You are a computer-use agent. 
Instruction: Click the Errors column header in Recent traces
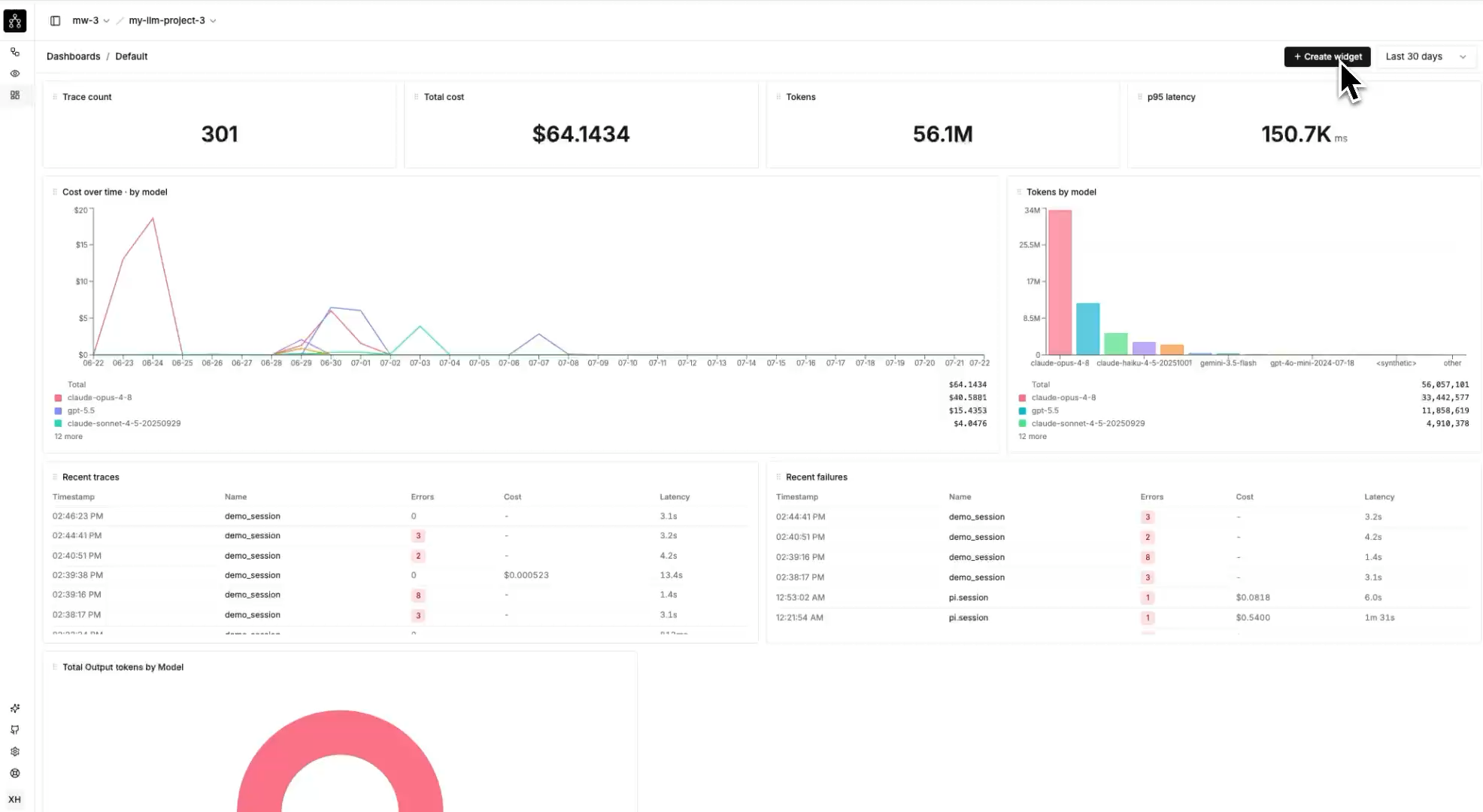click(x=423, y=497)
